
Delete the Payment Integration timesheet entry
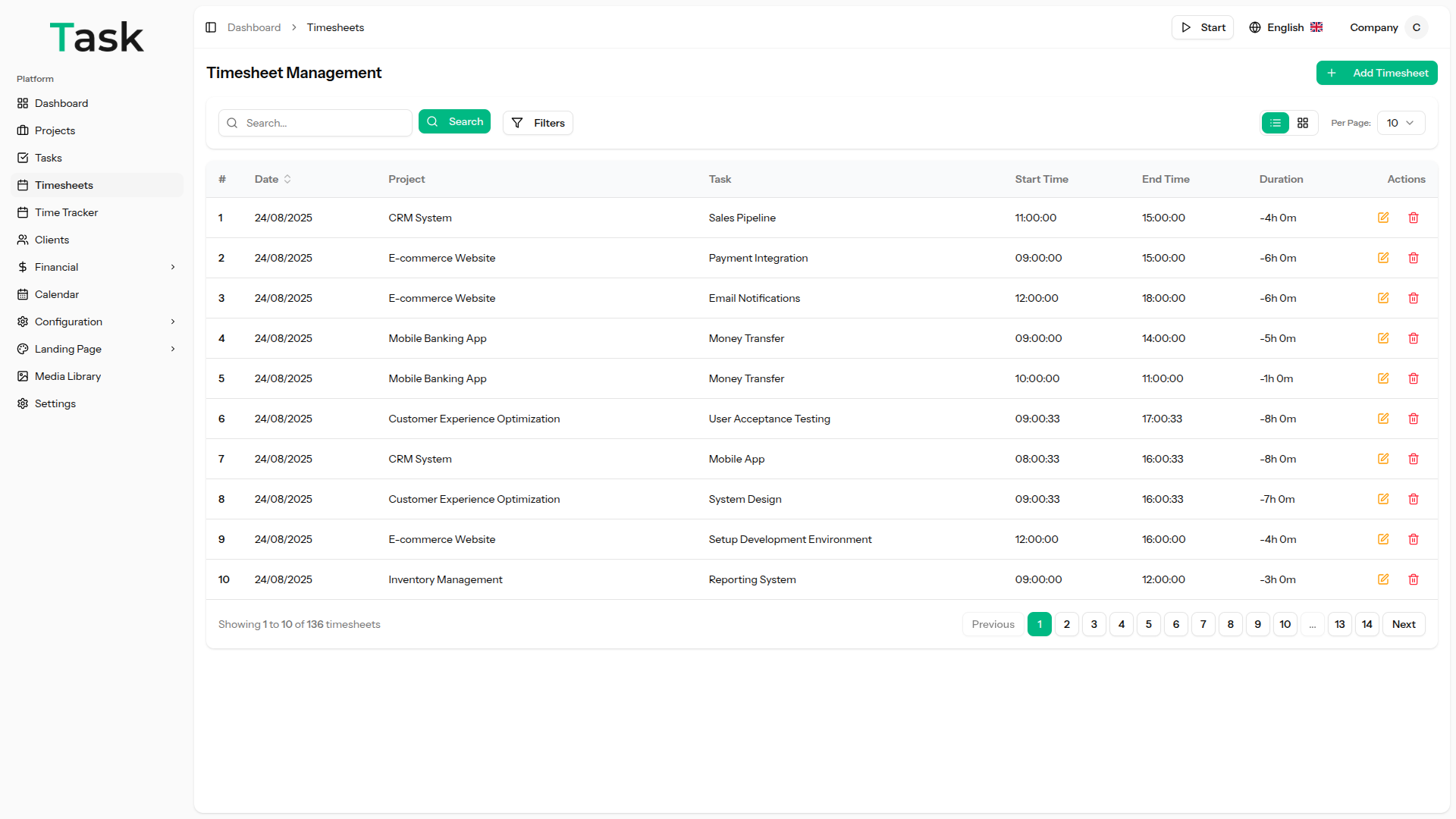point(1414,258)
